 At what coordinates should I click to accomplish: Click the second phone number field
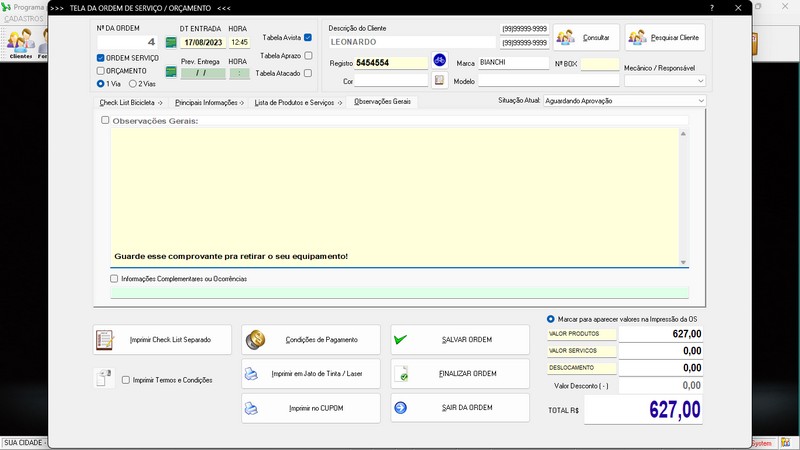tap(524, 43)
